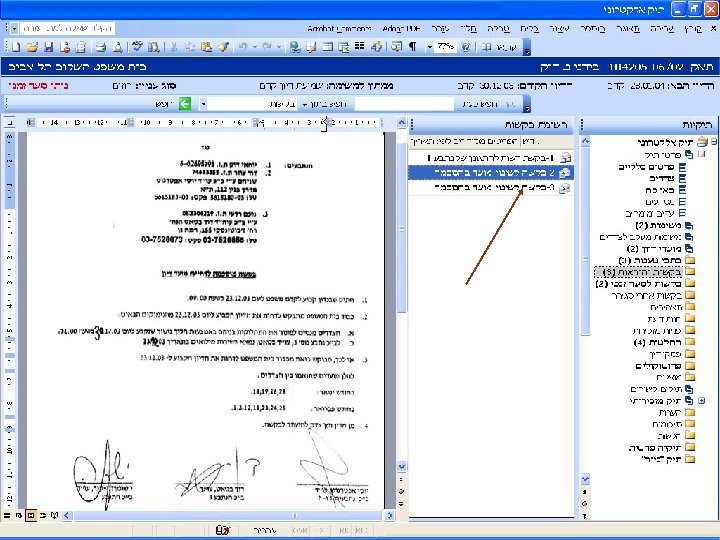Insert a hyperlink via the globe icon
720x540 pixels.
pos(295,47)
